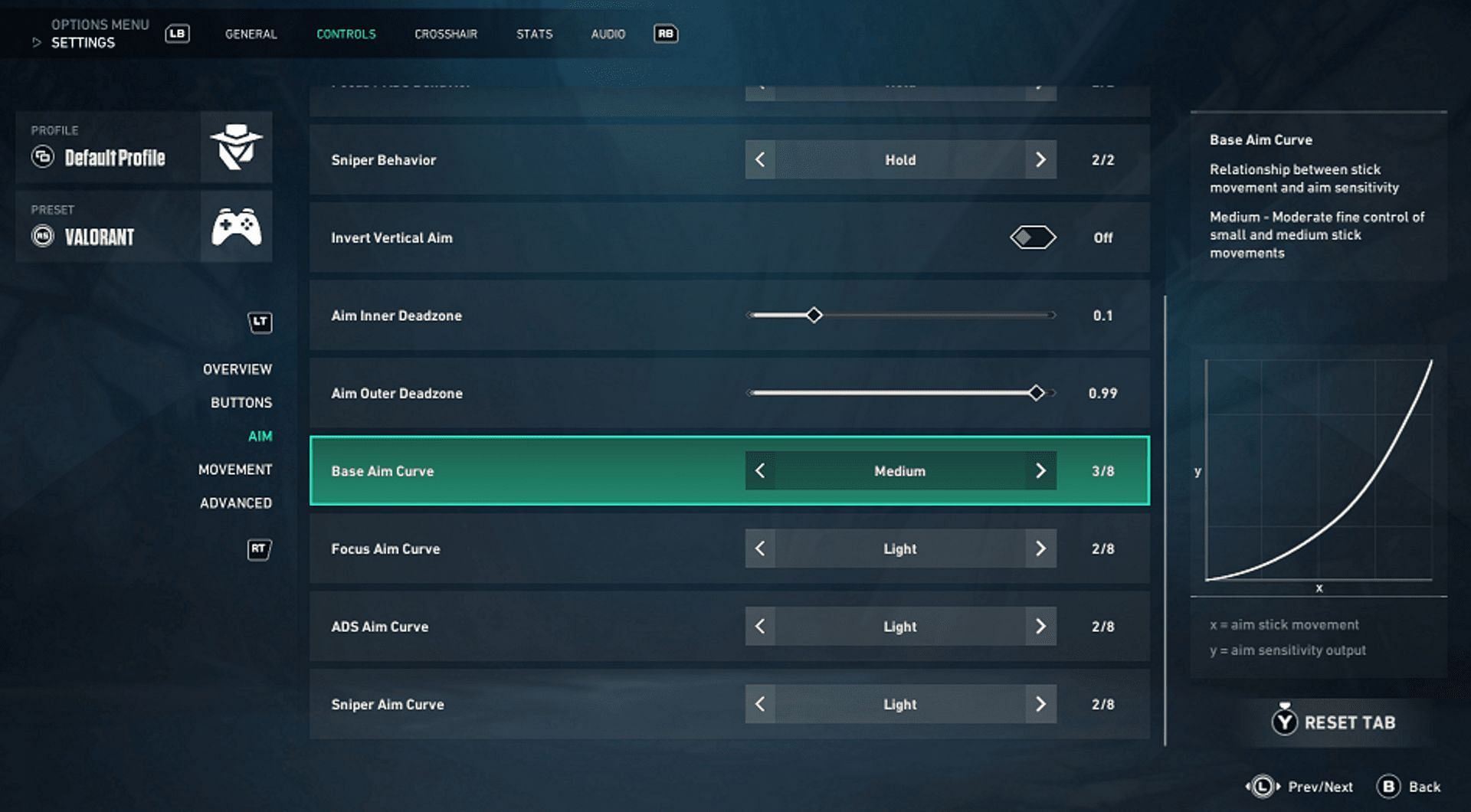
Task: Select previous Sniper Behavior option arrow
Action: tap(760, 159)
